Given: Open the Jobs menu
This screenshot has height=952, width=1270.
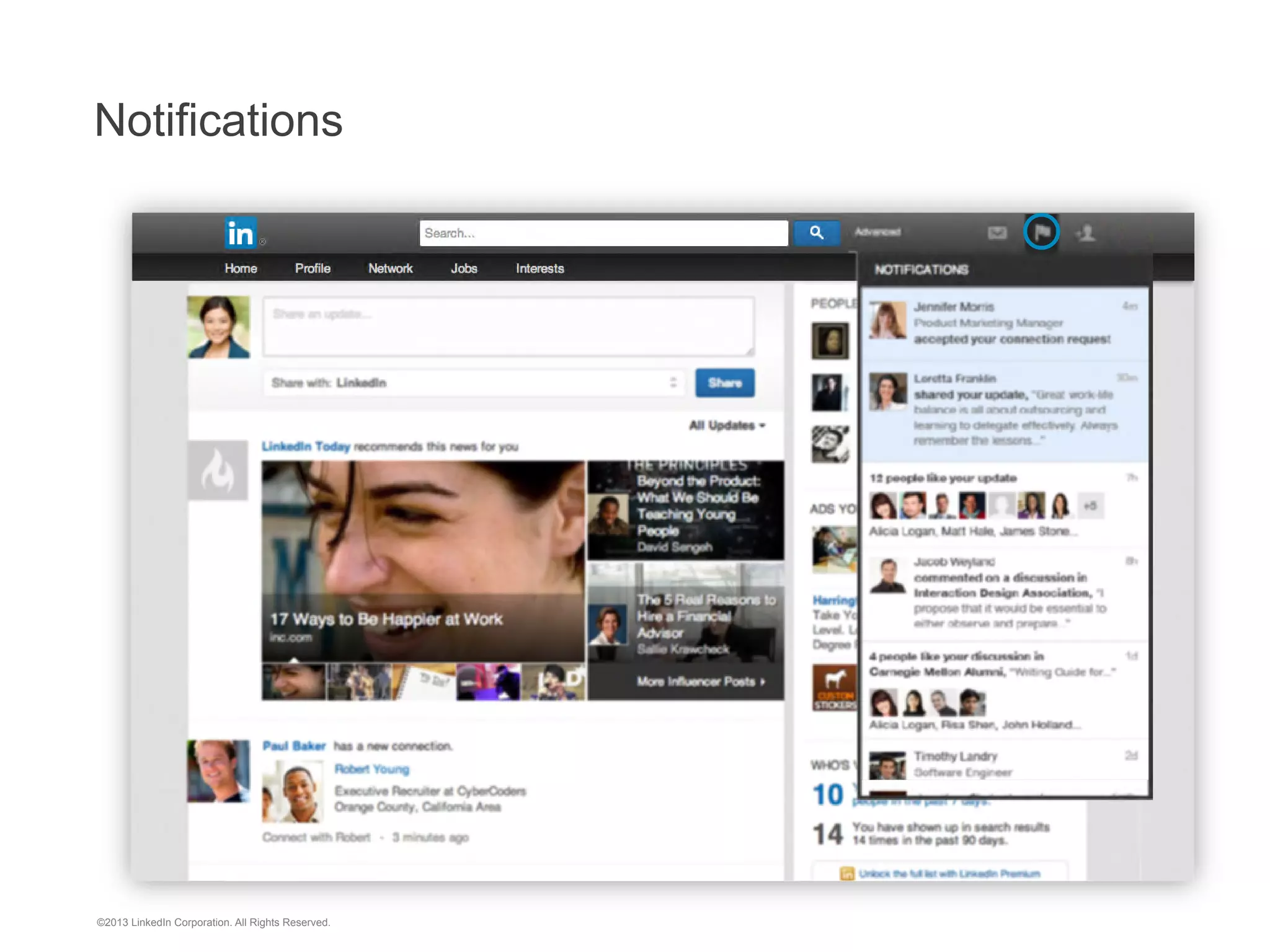Looking at the screenshot, I should pyautogui.click(x=464, y=268).
